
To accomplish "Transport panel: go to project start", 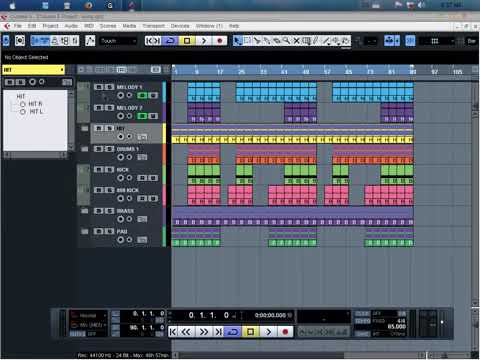I will click(x=173, y=332).
